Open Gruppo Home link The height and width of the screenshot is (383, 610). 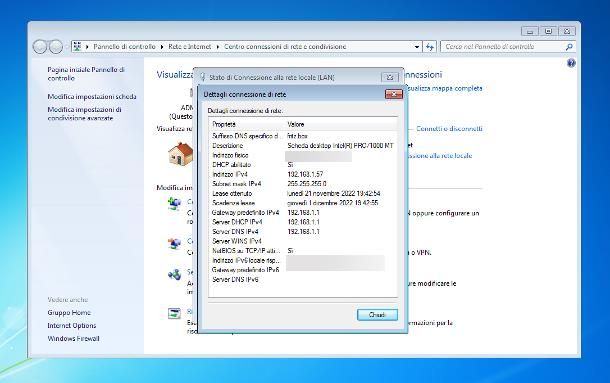69,313
